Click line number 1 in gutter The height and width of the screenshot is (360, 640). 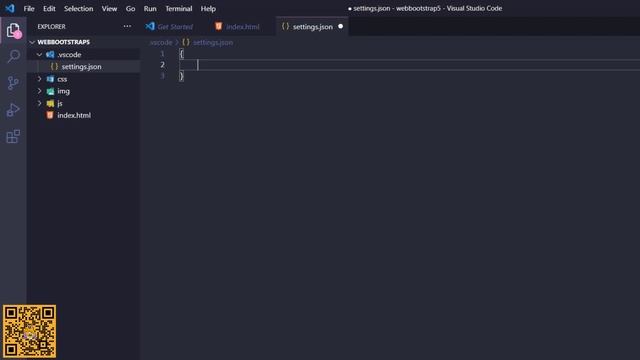[x=162, y=54]
